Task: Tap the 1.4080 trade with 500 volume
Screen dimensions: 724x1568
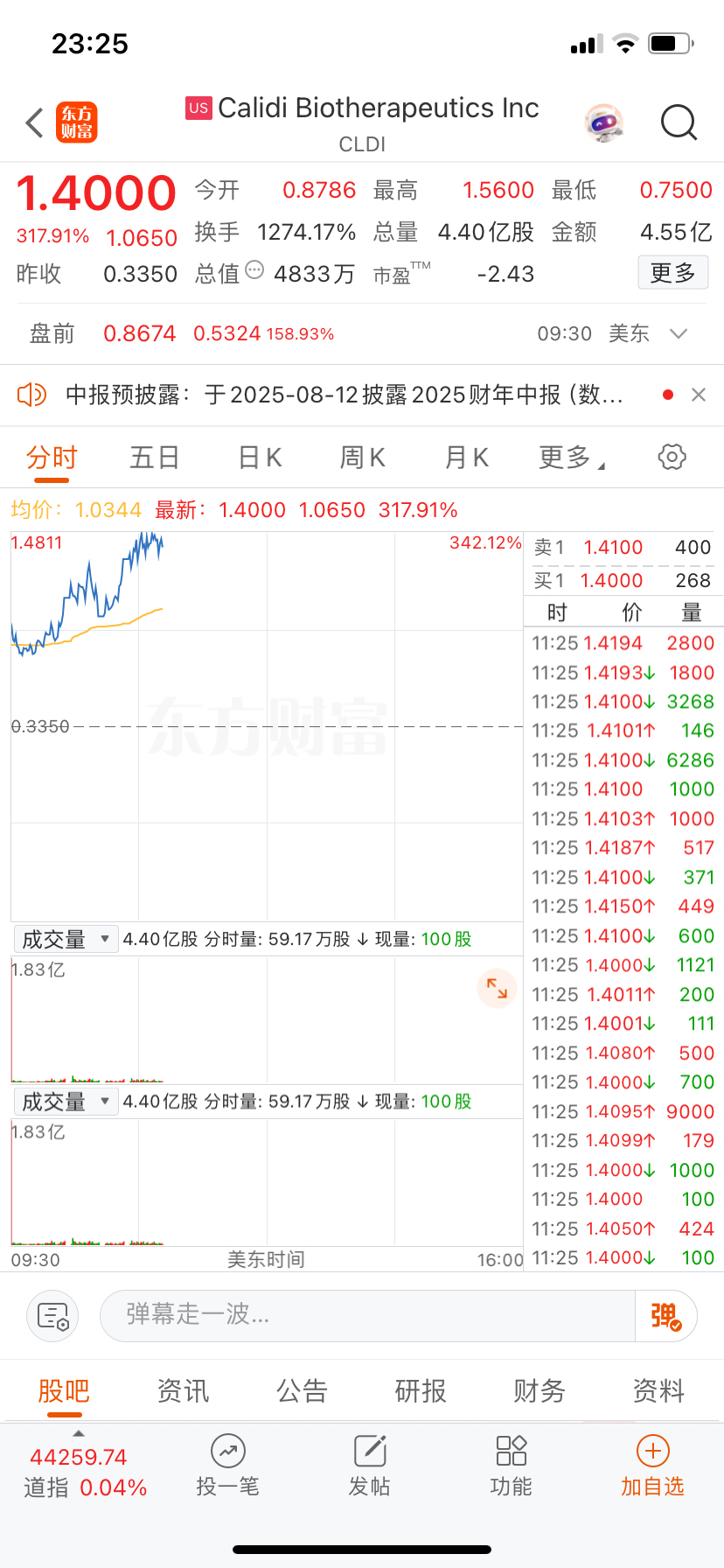Action: point(623,1053)
